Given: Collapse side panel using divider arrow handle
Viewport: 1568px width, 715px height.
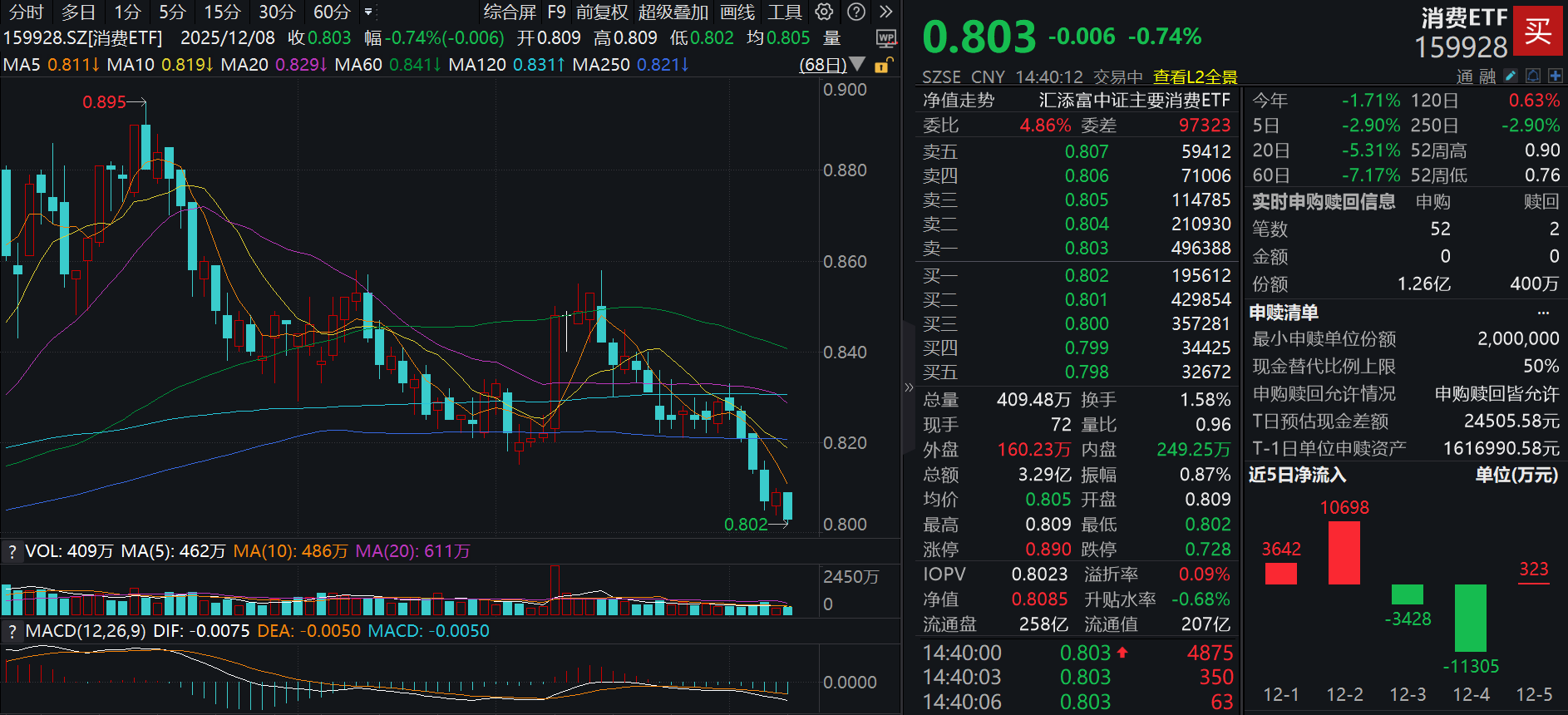Looking at the screenshot, I should pyautogui.click(x=909, y=387).
